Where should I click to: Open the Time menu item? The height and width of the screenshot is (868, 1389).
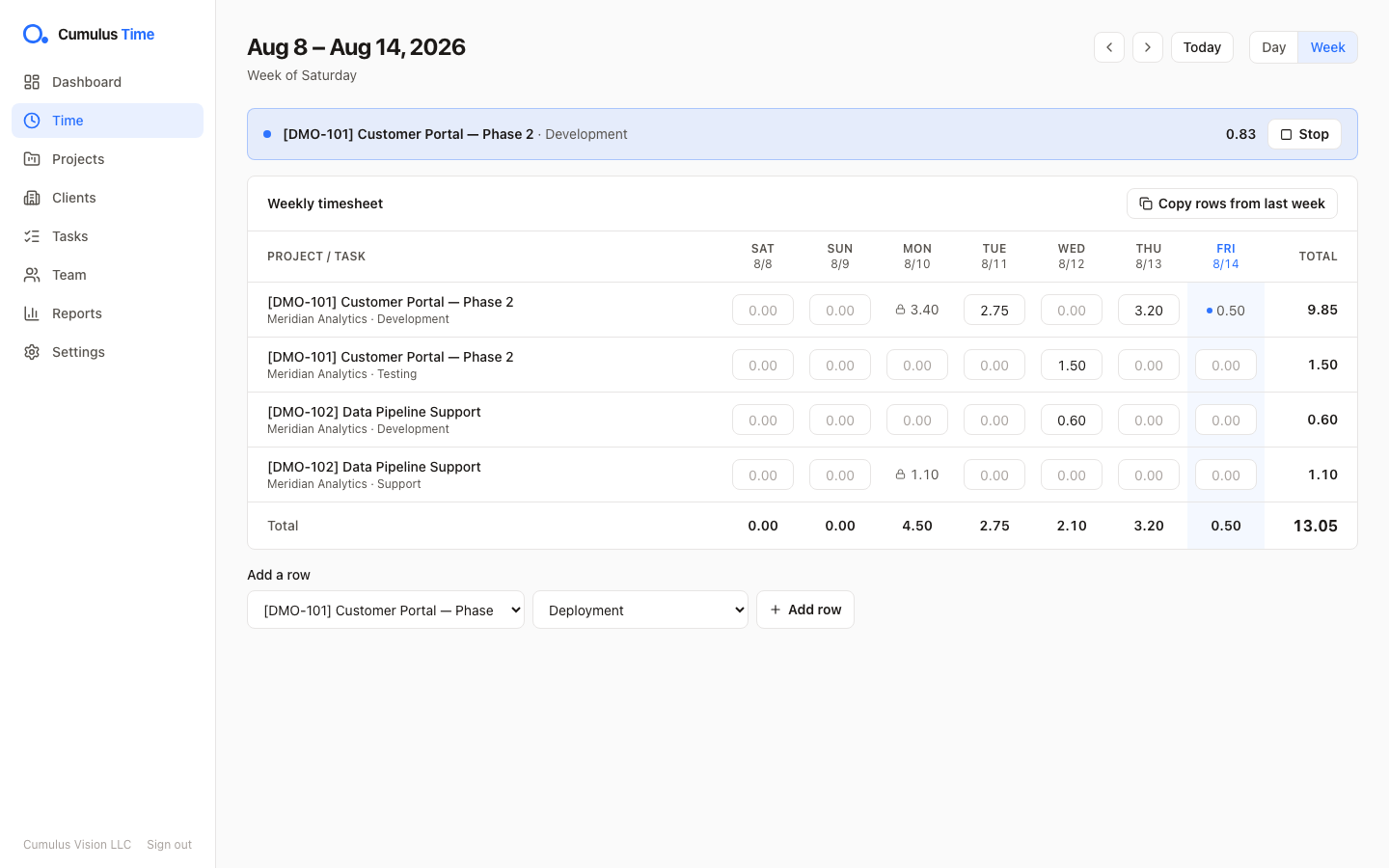(x=107, y=121)
